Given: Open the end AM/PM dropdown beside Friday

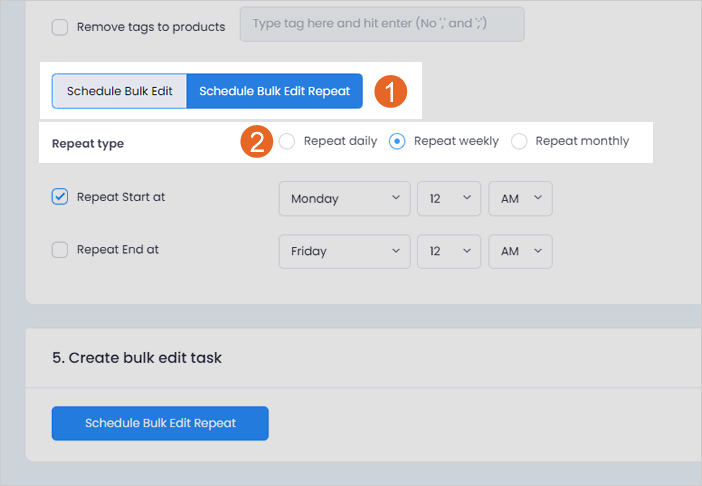Looking at the screenshot, I should pos(520,252).
